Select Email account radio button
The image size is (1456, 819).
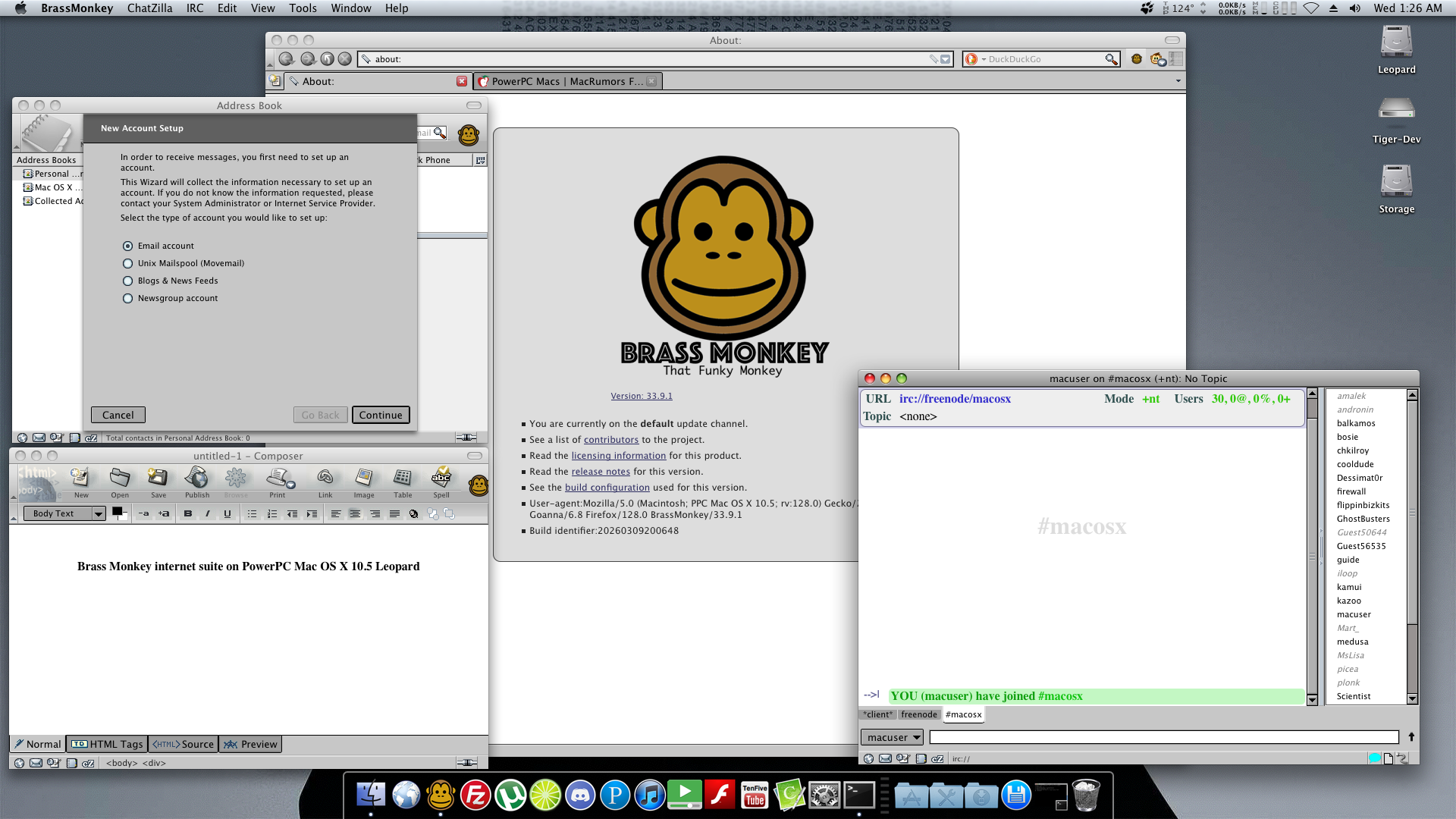click(127, 246)
